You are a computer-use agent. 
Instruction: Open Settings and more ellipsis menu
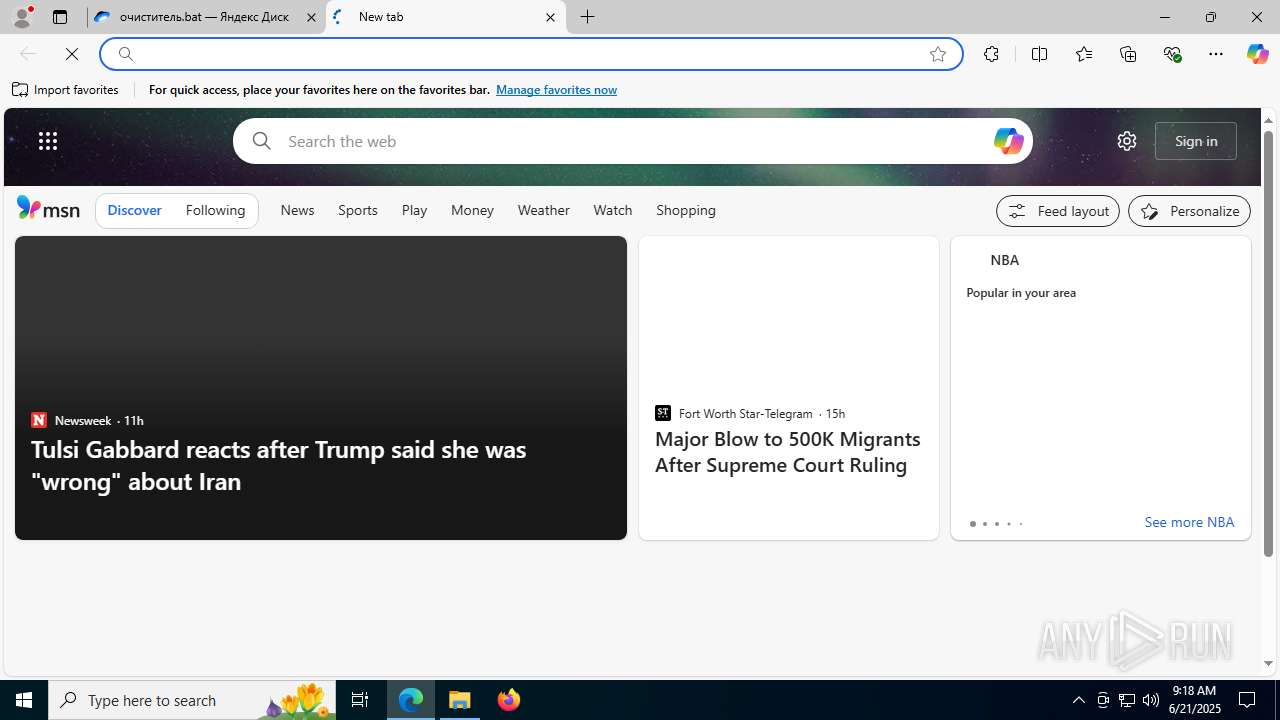click(x=1216, y=54)
